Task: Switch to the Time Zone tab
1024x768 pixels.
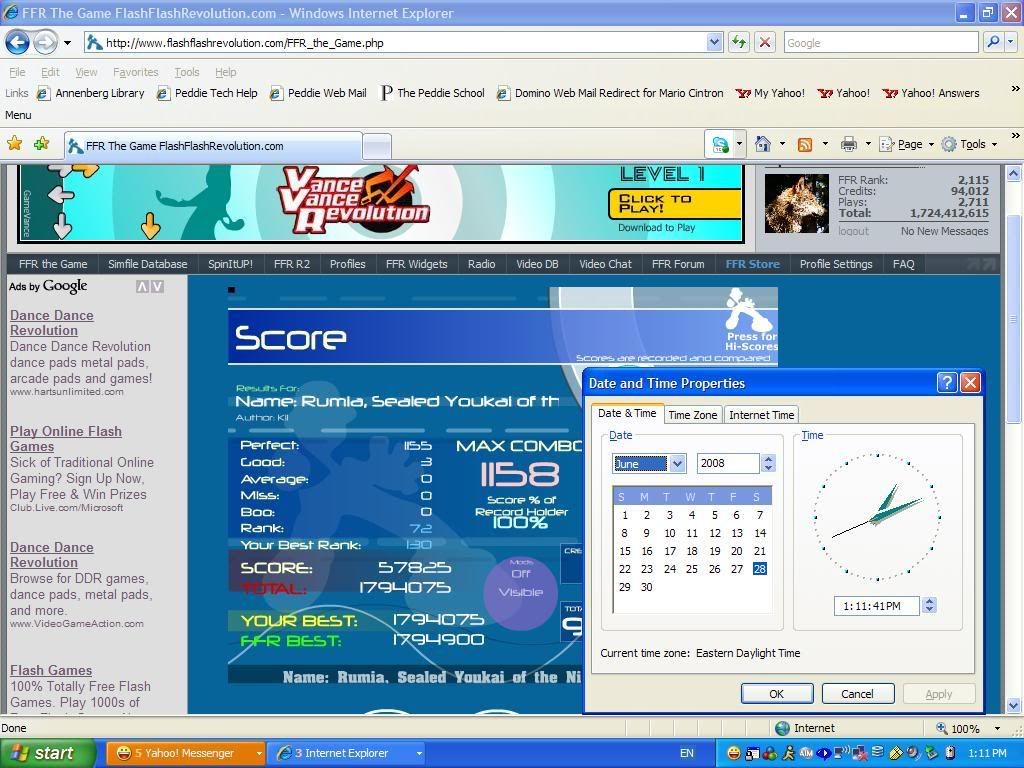Action: [x=692, y=415]
